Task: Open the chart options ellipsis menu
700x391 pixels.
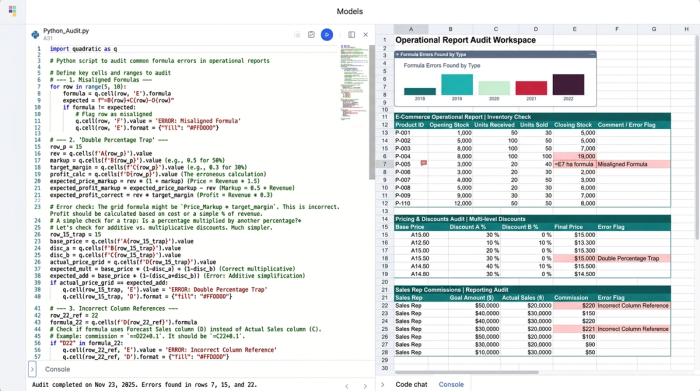Action: 592,54
